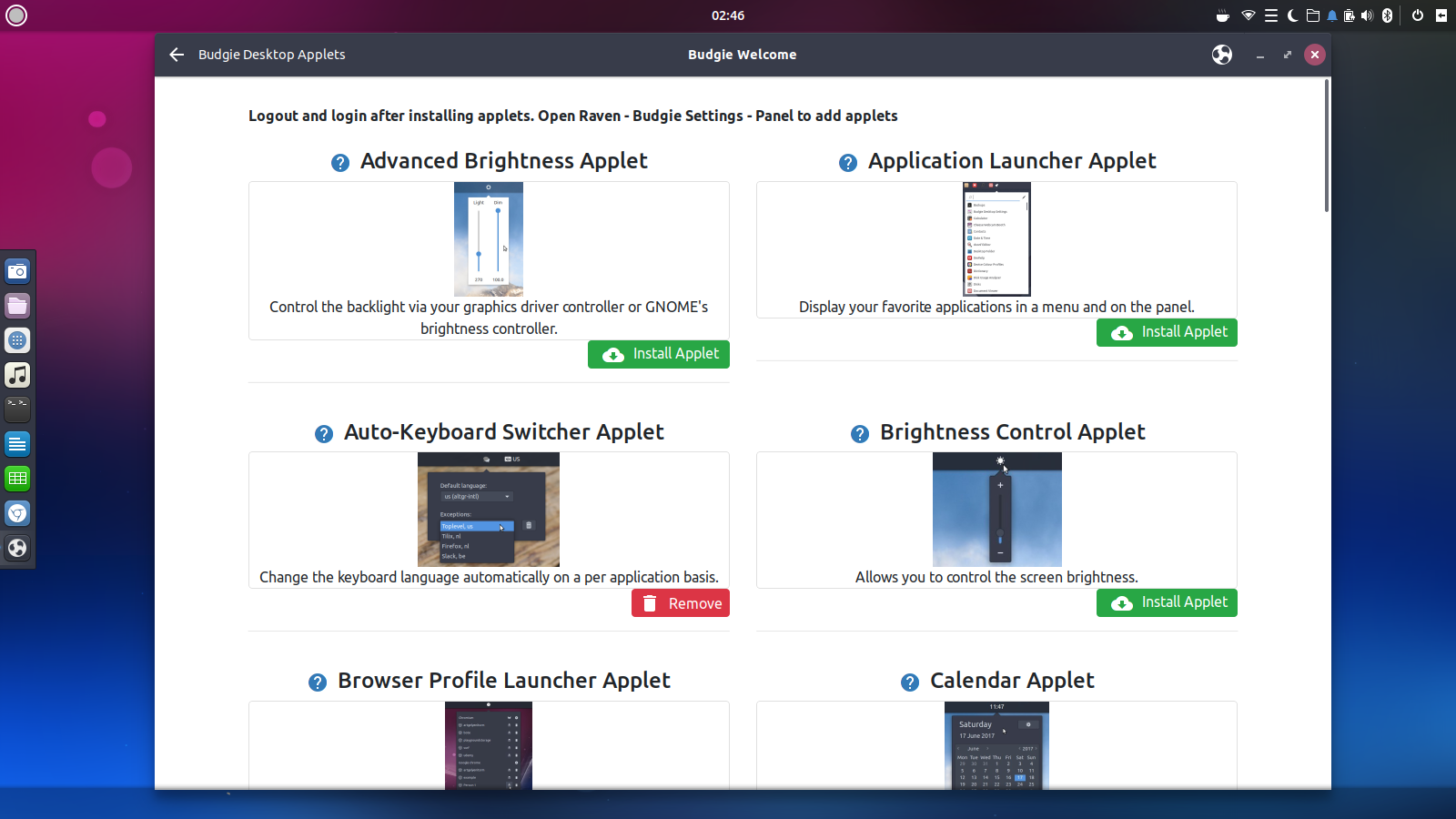Click the Brightness Control Applet screenshot

tap(997, 510)
